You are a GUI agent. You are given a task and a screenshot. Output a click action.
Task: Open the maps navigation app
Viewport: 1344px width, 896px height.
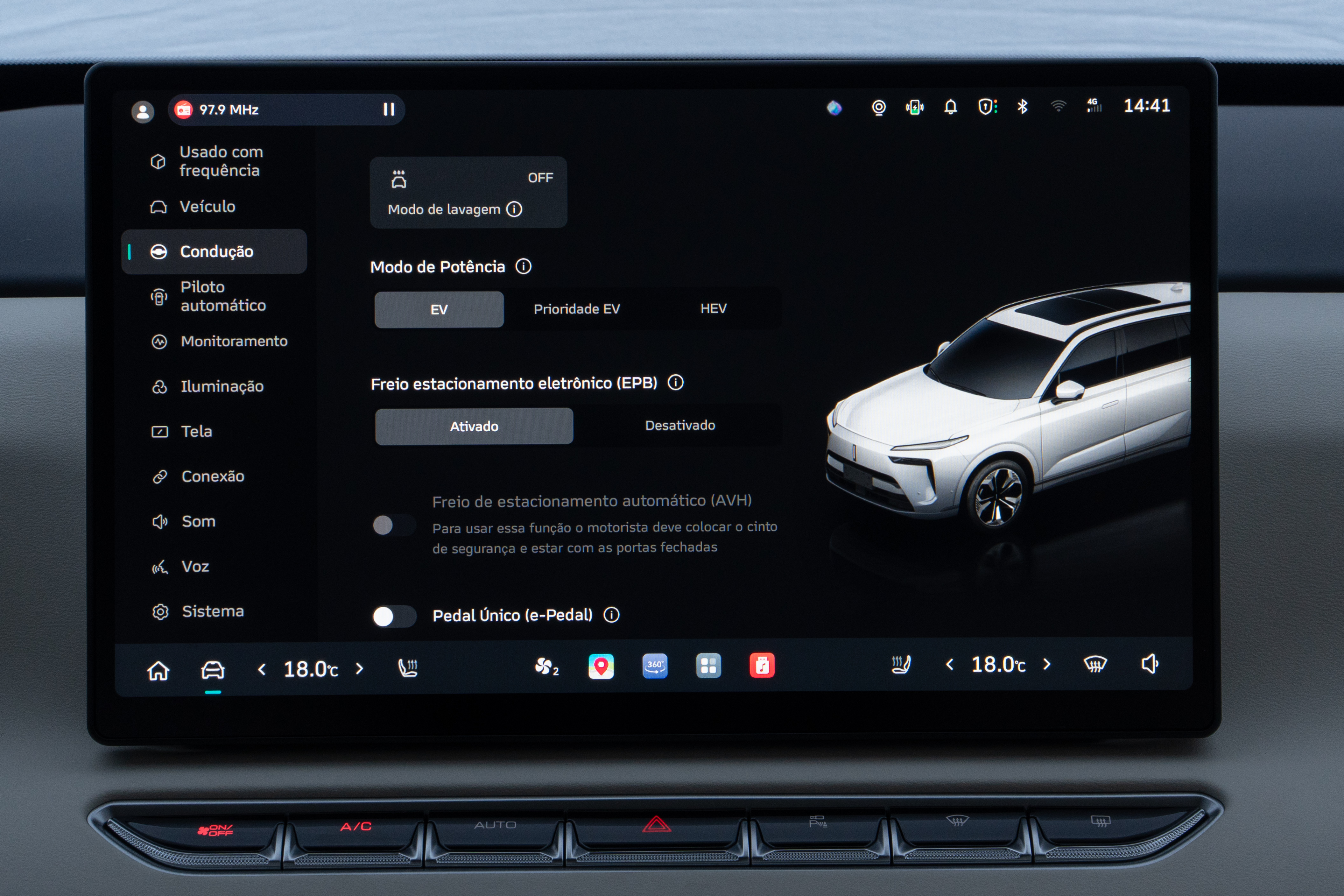[601, 666]
